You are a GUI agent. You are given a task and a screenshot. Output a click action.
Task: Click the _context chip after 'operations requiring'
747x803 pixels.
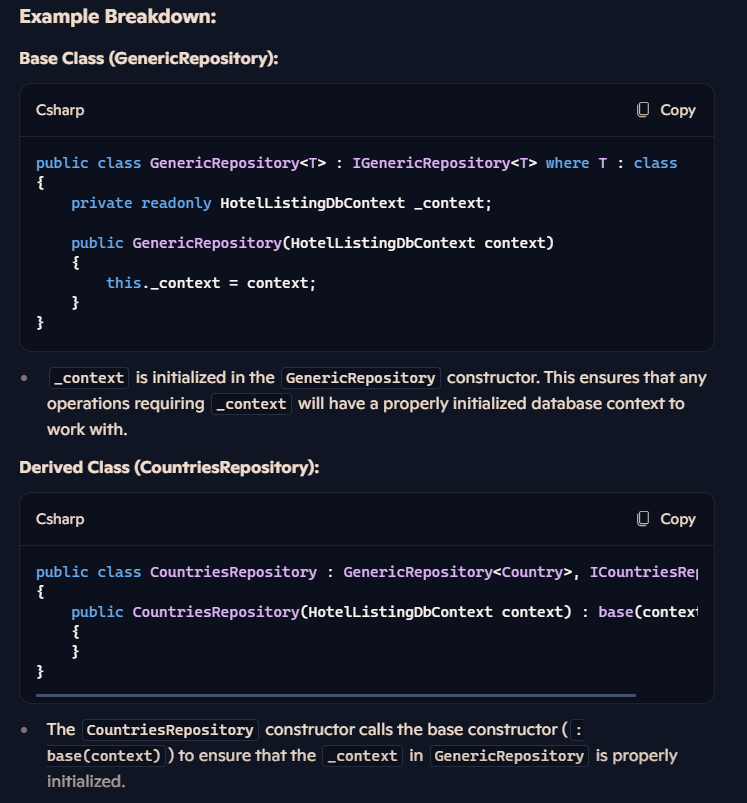251,404
